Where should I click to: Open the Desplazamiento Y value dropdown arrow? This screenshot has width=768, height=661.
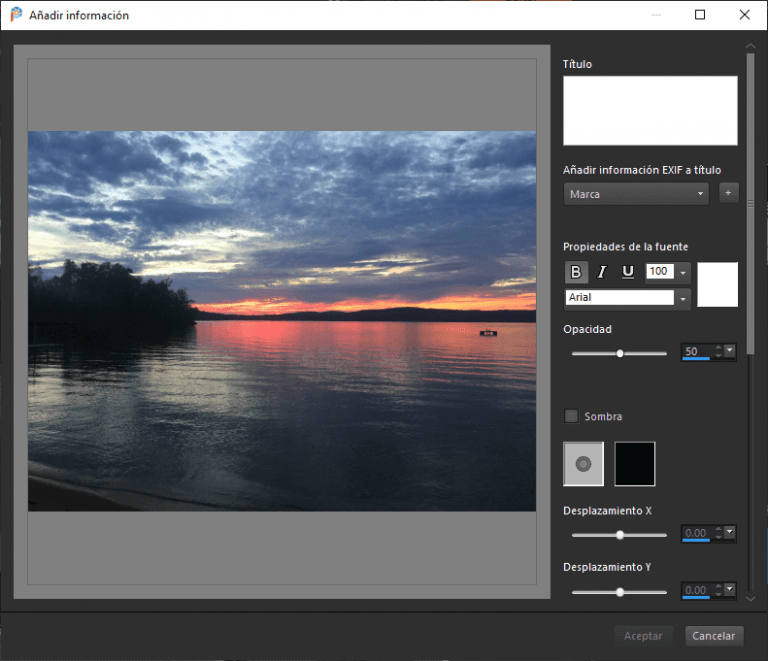click(x=730, y=589)
